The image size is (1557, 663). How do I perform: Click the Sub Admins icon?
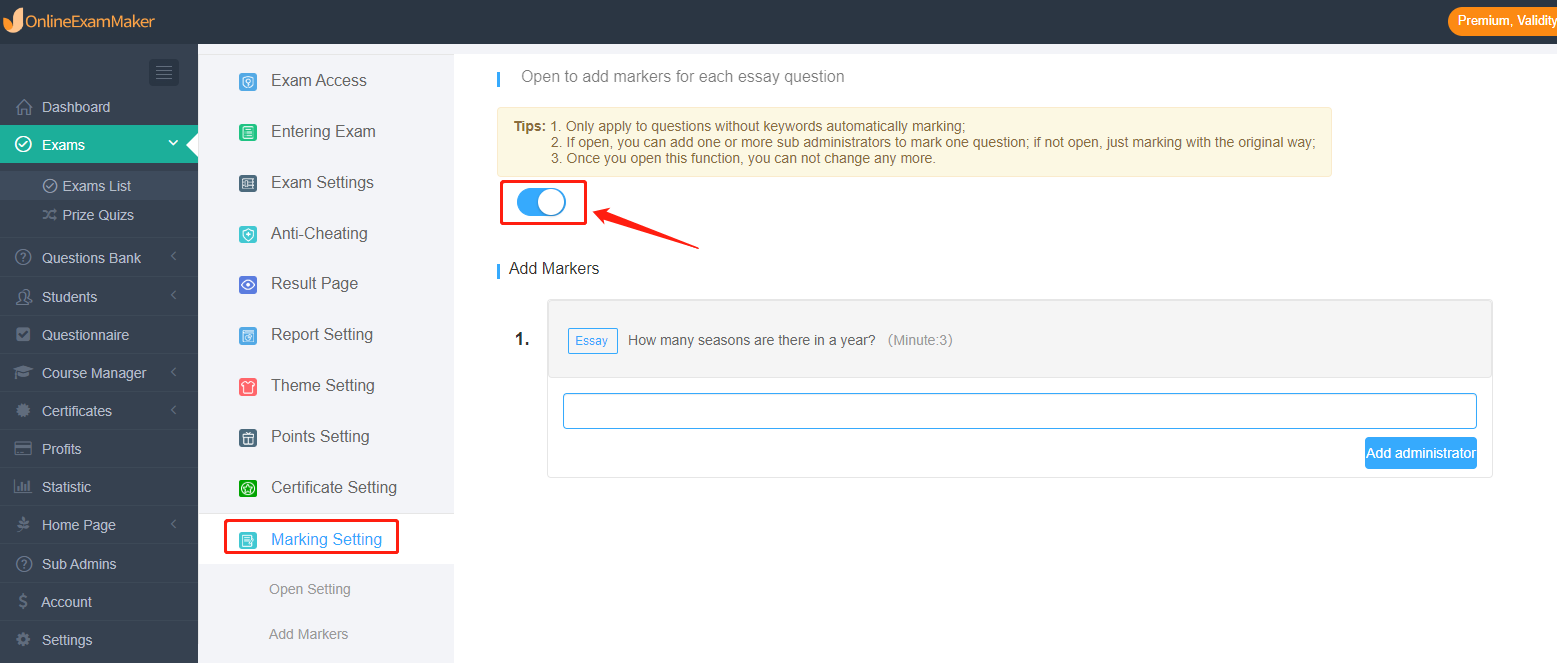[x=24, y=564]
